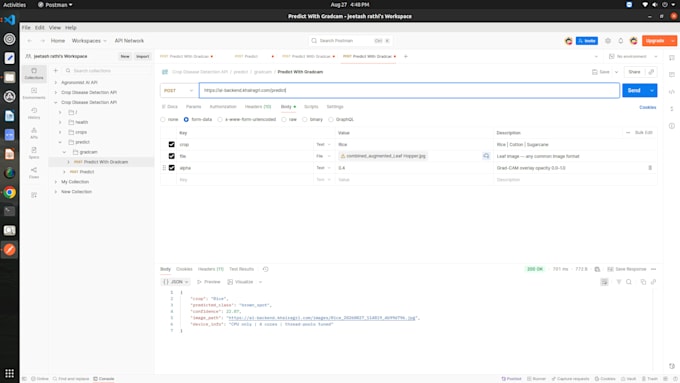
Task: Open the Edit menu
Action: [39, 27]
